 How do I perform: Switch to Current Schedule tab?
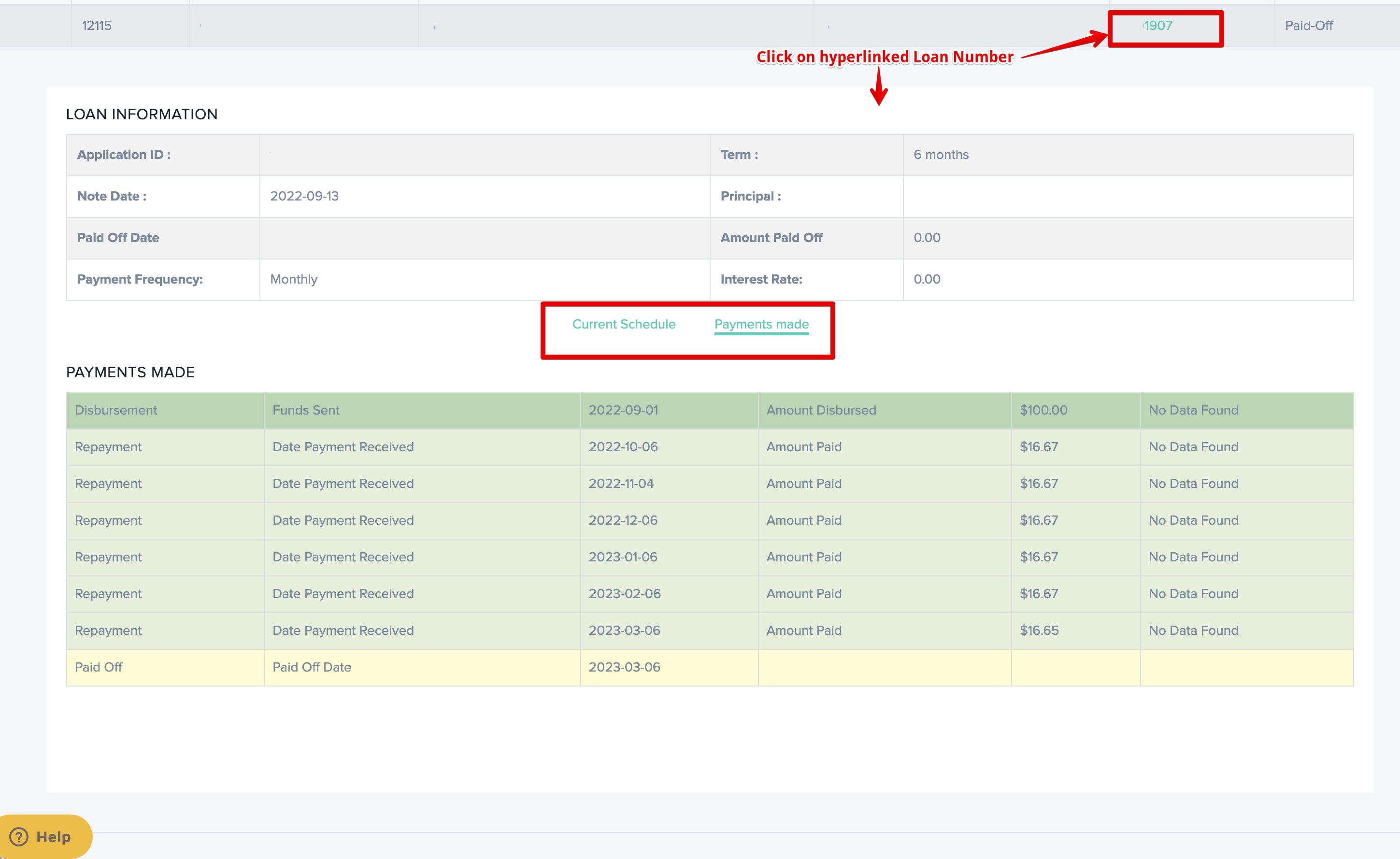tap(623, 324)
